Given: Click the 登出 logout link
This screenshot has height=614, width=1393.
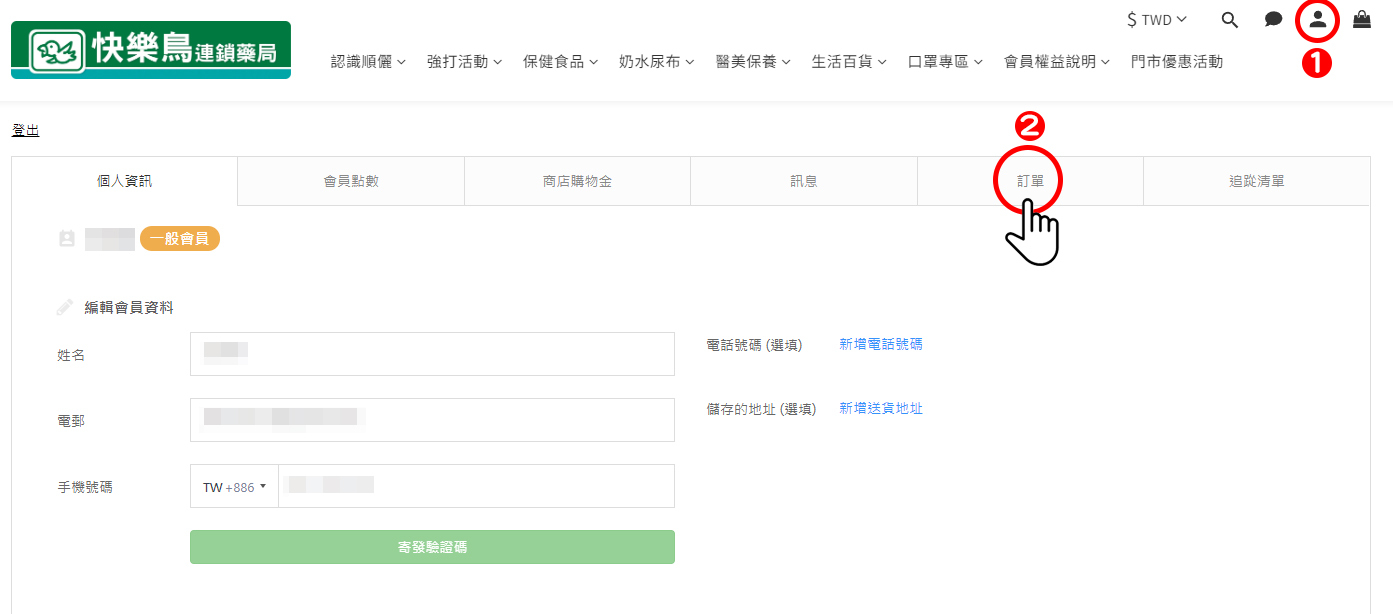Looking at the screenshot, I should click(x=26, y=130).
